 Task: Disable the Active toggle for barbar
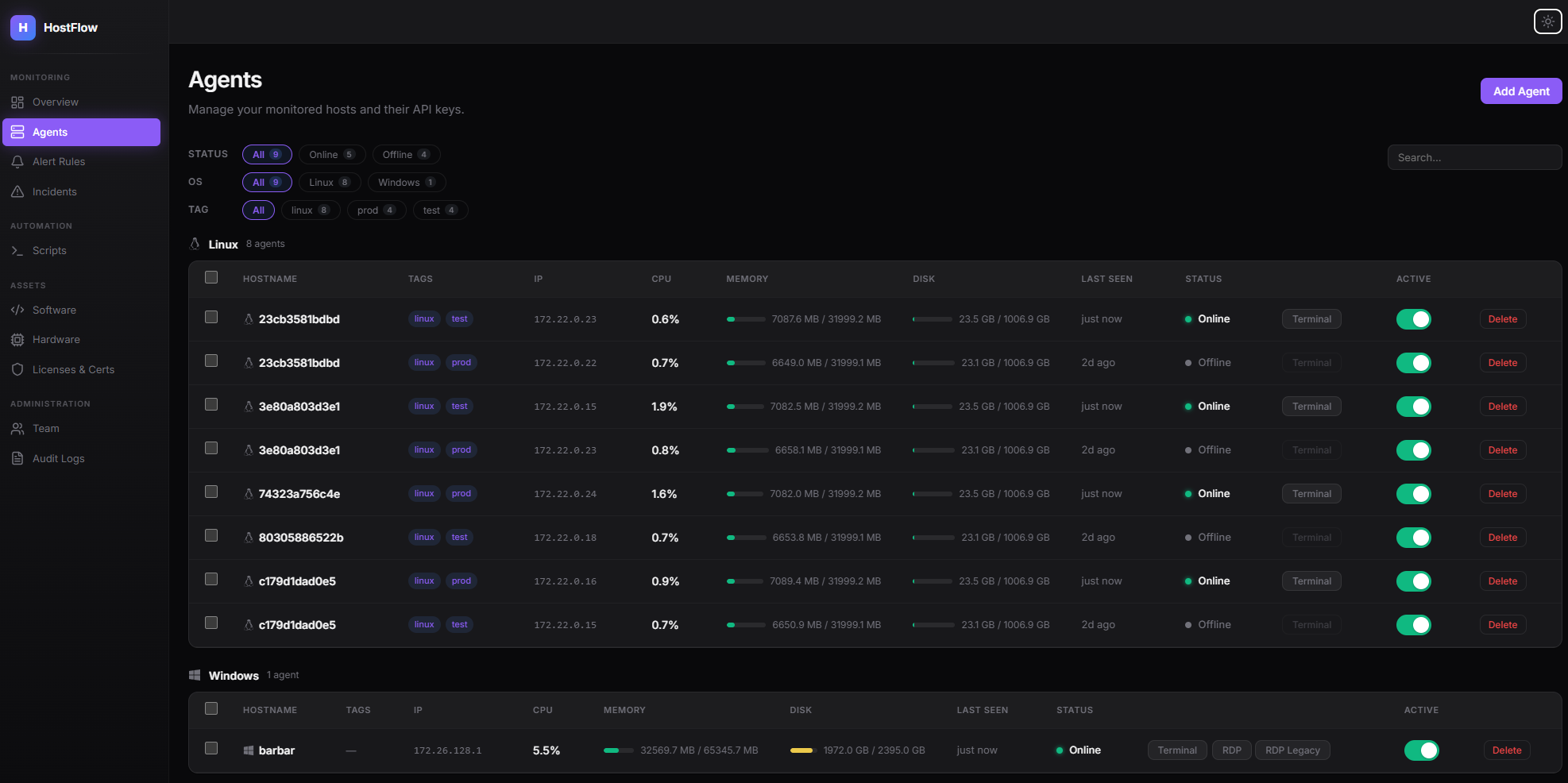[1422, 750]
